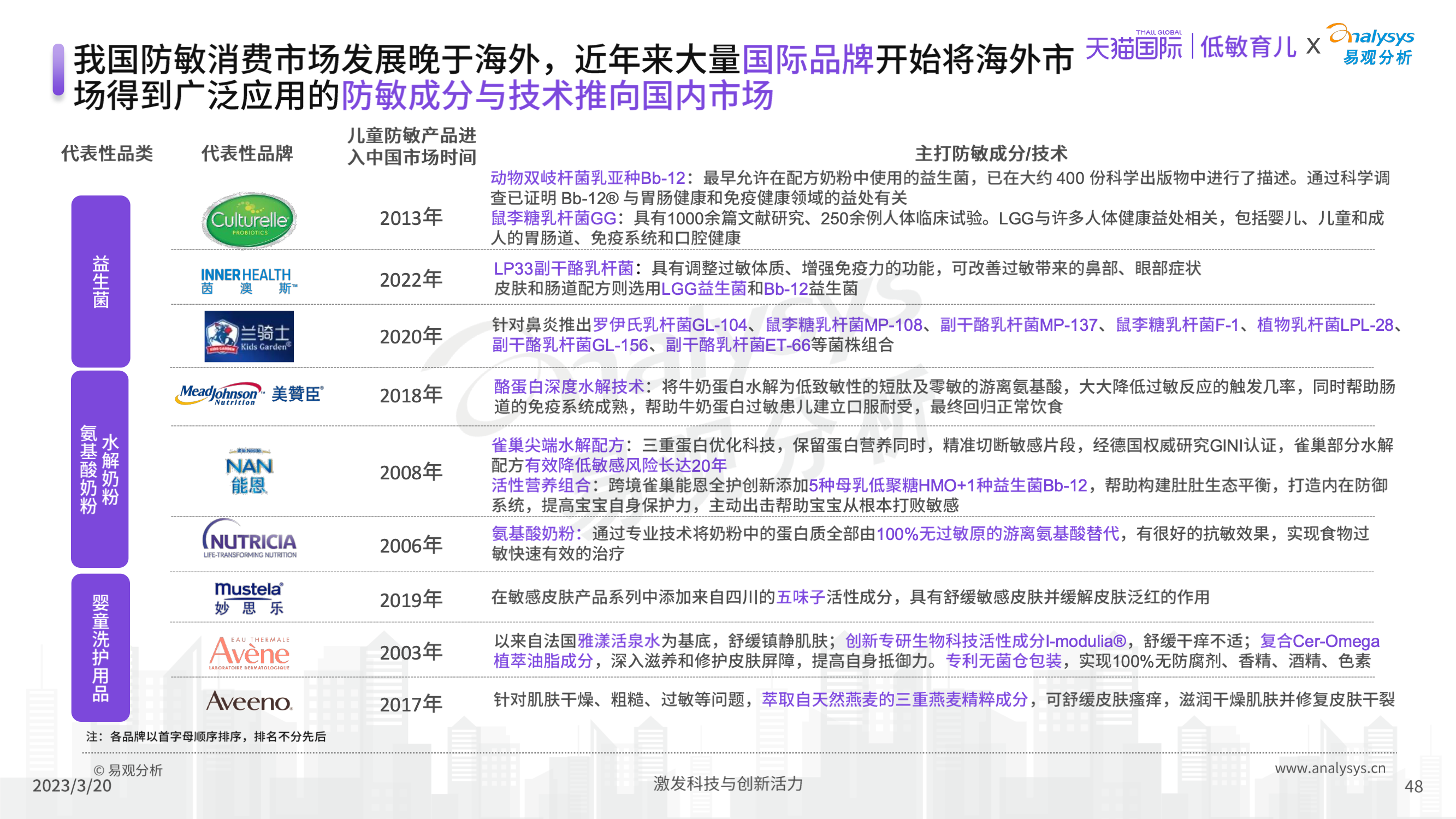Click the MeadJohnson 美赞臣 logo
The height and width of the screenshot is (819, 1456).
[x=249, y=395]
